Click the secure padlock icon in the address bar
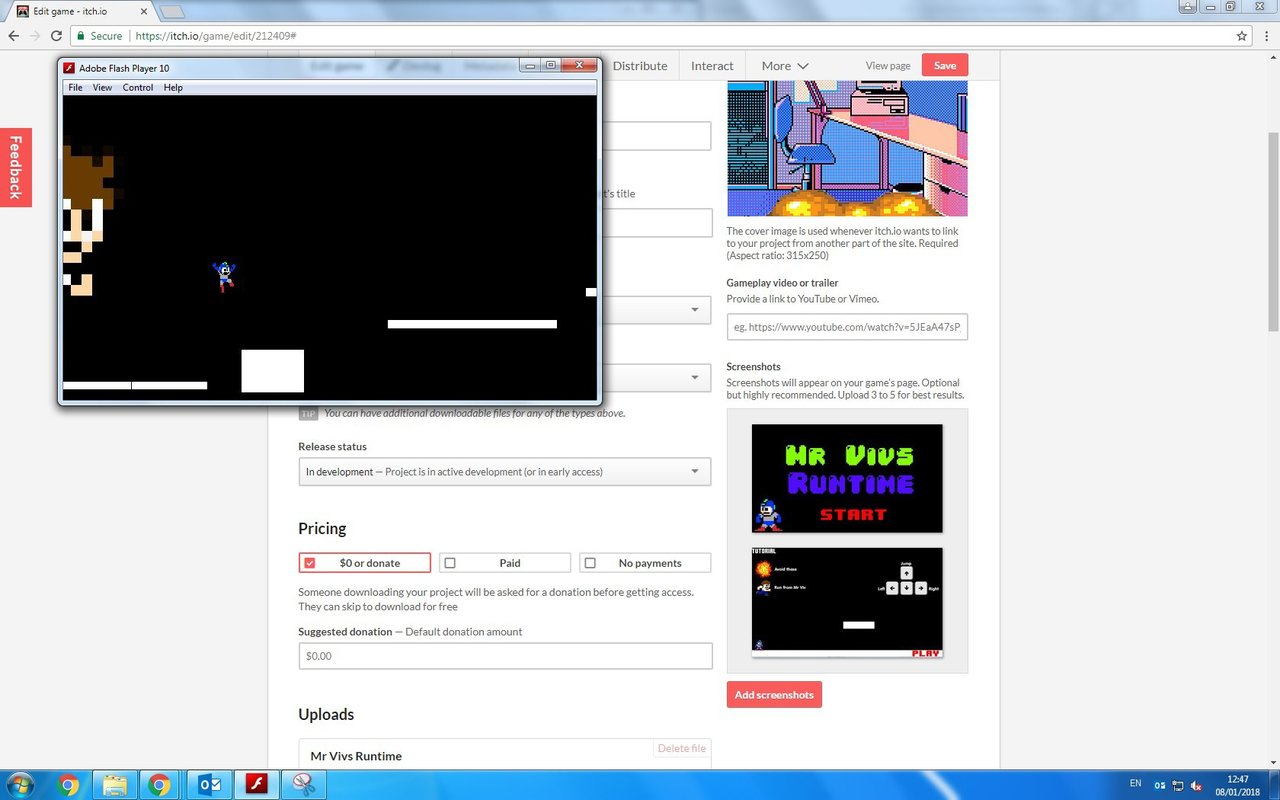The image size is (1280, 800). pos(81,36)
